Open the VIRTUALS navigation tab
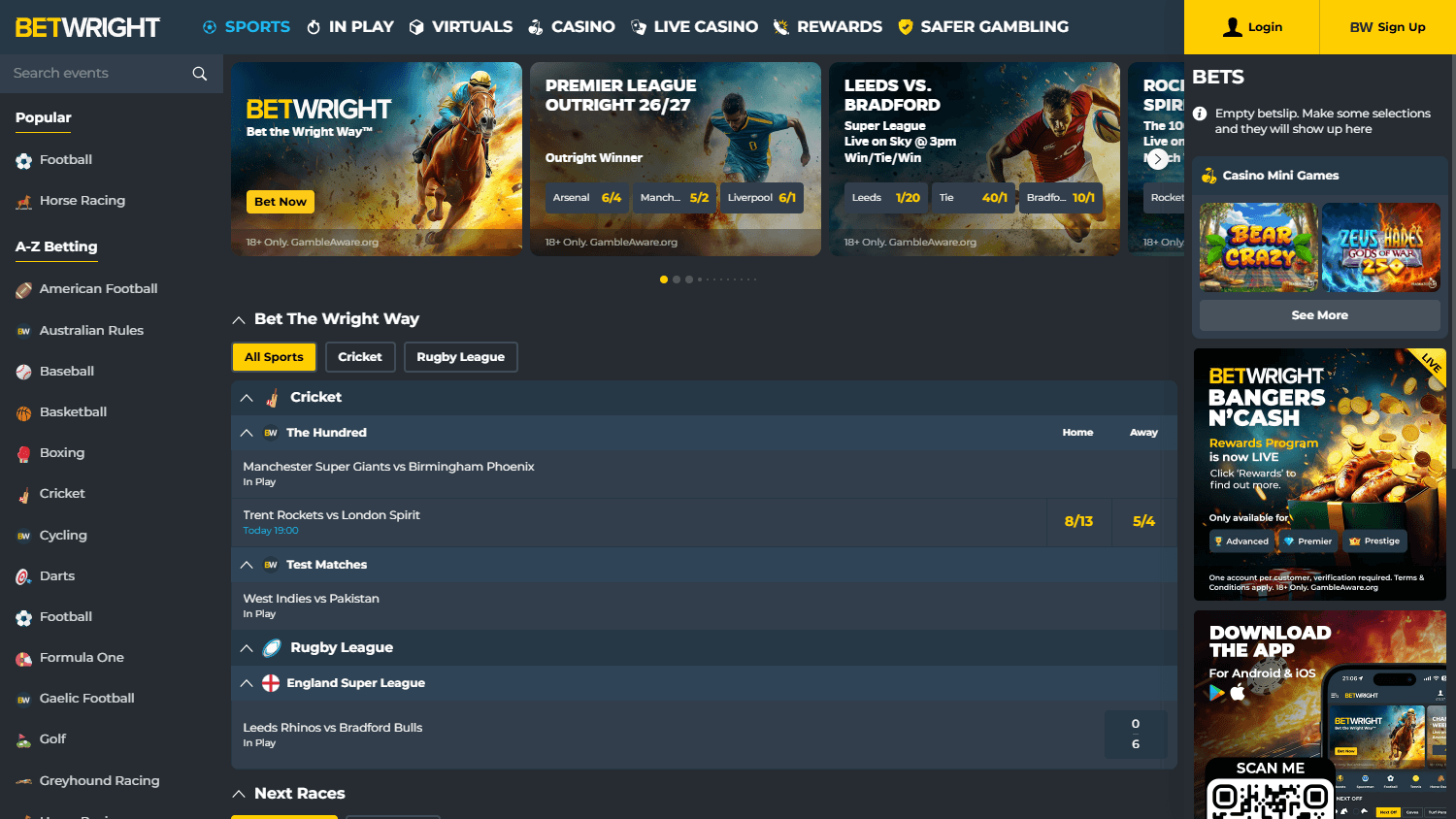1456x819 pixels. (x=461, y=27)
